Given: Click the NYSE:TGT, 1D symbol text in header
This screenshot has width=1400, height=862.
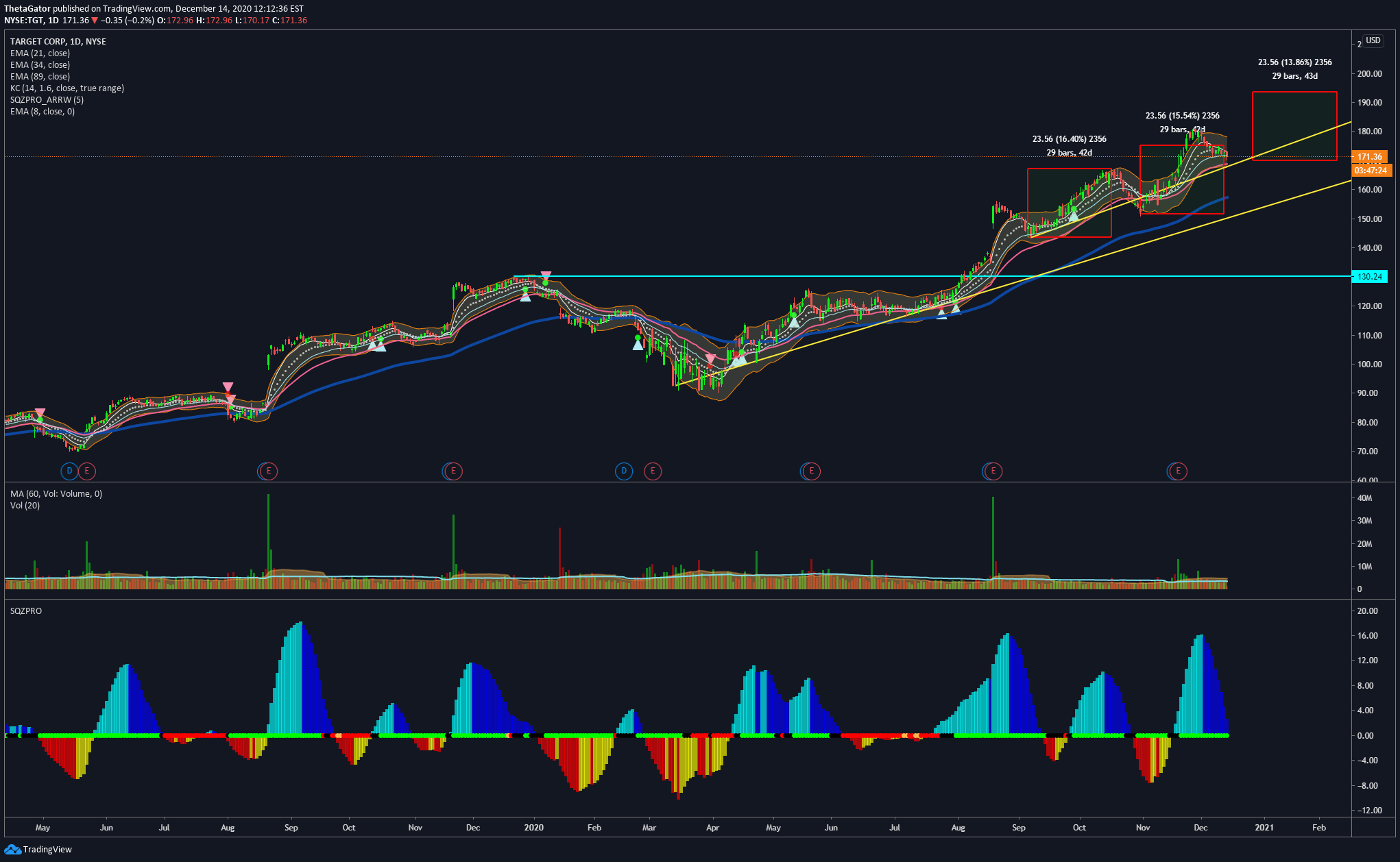Looking at the screenshot, I should tap(32, 21).
